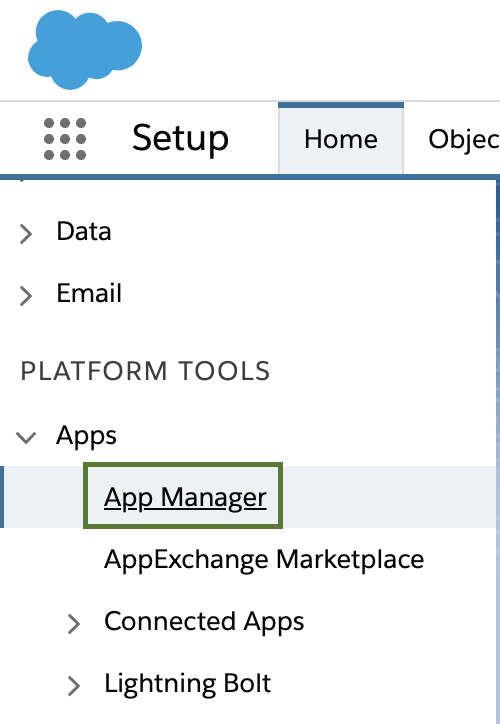Select the Lightning Bolt item
Image resolution: width=500 pixels, height=724 pixels.
[187, 683]
